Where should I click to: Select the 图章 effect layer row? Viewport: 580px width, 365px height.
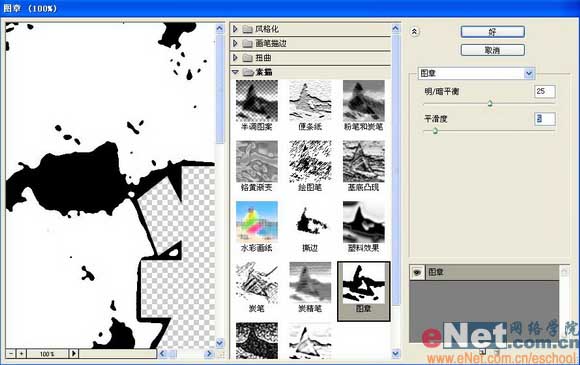484,273
